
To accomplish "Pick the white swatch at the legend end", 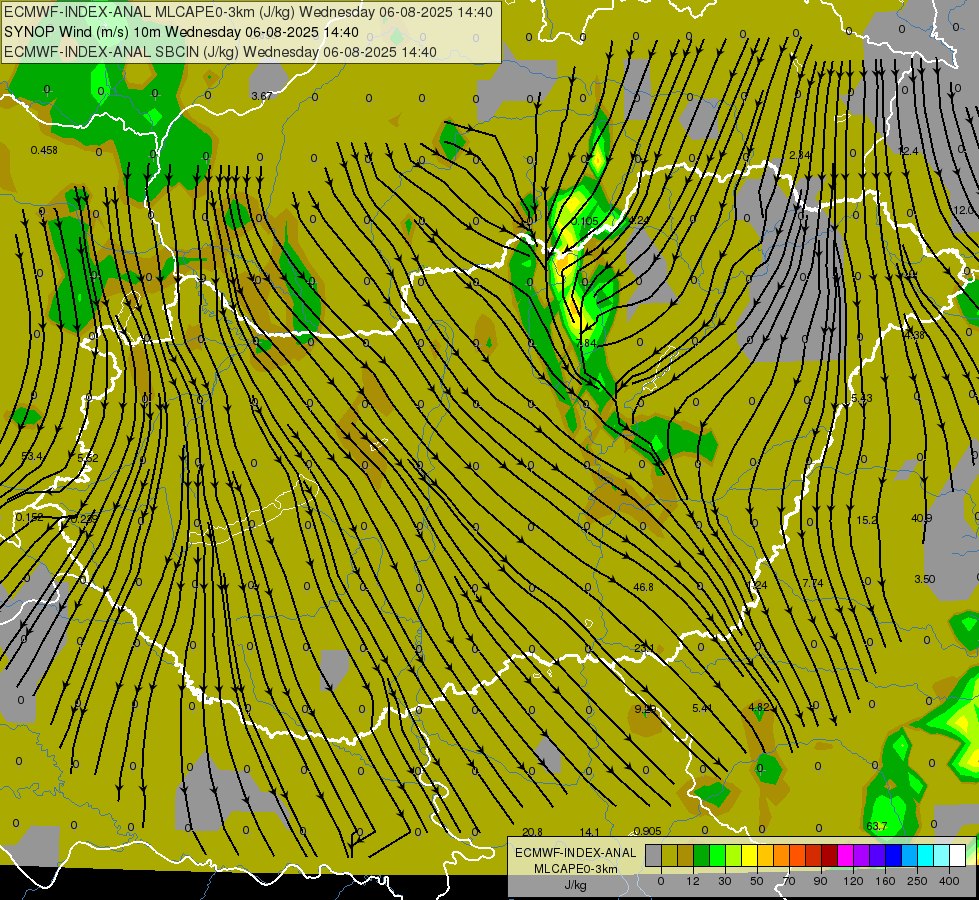I will click(x=957, y=855).
